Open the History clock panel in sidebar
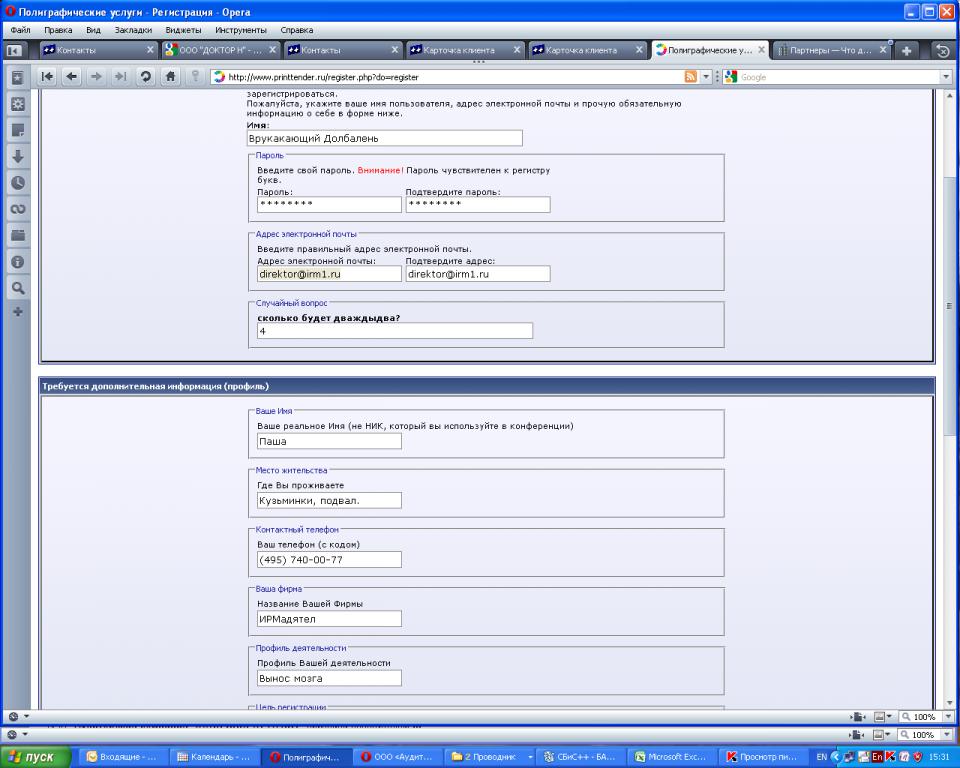 (17, 182)
